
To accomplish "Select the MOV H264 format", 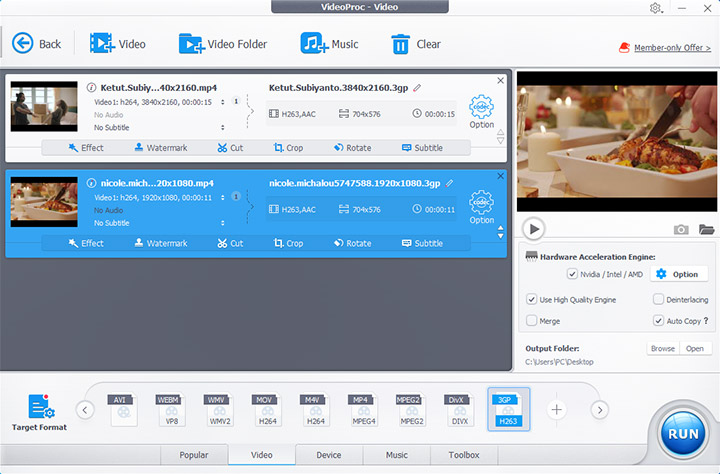I will (x=267, y=409).
